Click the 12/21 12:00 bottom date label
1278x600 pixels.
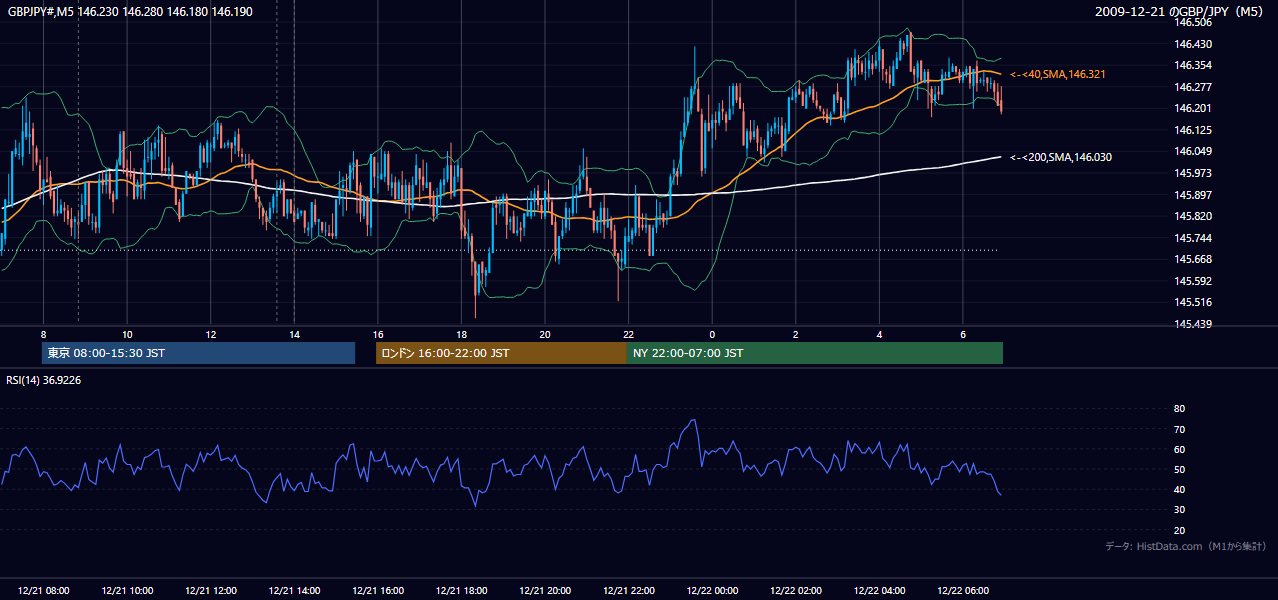point(211,591)
